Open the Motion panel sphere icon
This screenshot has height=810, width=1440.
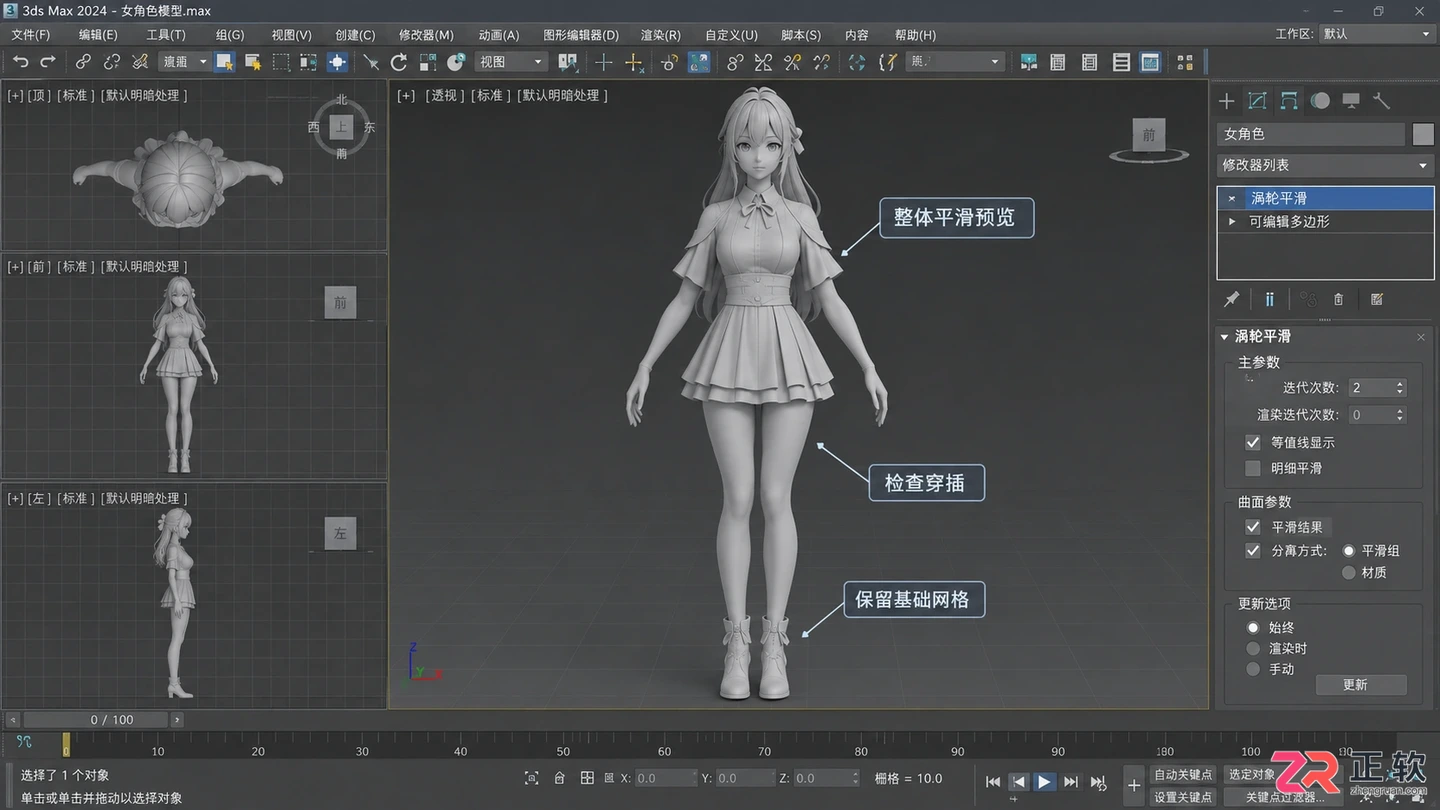point(1321,101)
